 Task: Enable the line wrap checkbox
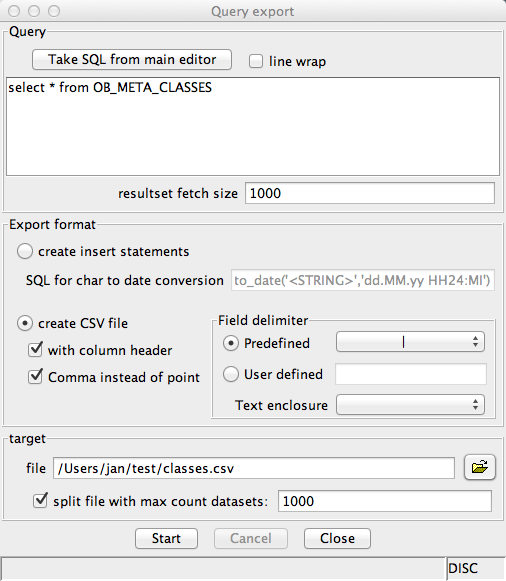(256, 61)
